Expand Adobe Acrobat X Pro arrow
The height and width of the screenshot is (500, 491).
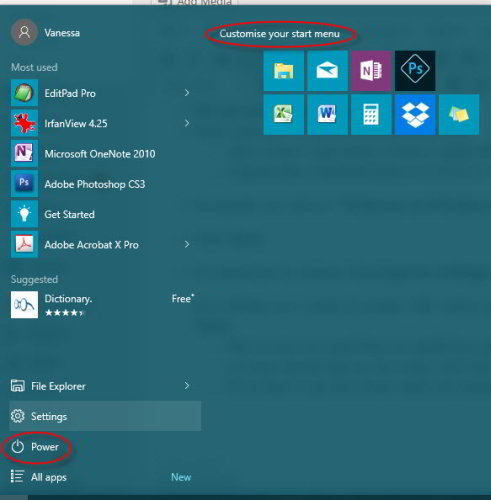pos(187,245)
